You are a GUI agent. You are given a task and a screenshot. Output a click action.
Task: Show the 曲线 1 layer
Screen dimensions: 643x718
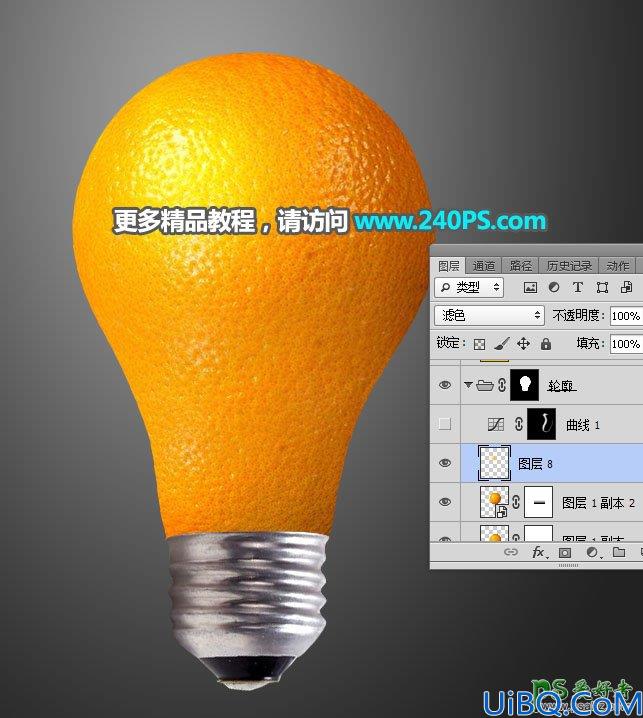[x=445, y=424]
